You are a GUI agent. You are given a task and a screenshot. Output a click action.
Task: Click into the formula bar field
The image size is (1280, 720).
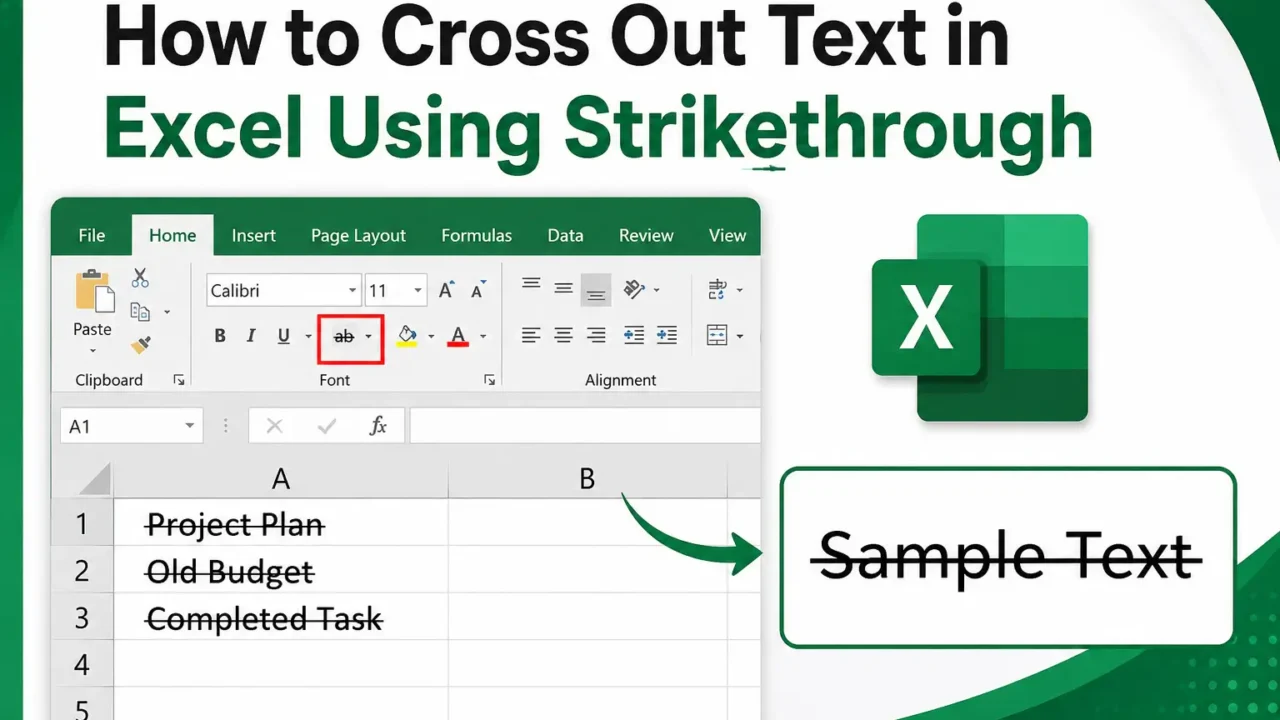585,426
